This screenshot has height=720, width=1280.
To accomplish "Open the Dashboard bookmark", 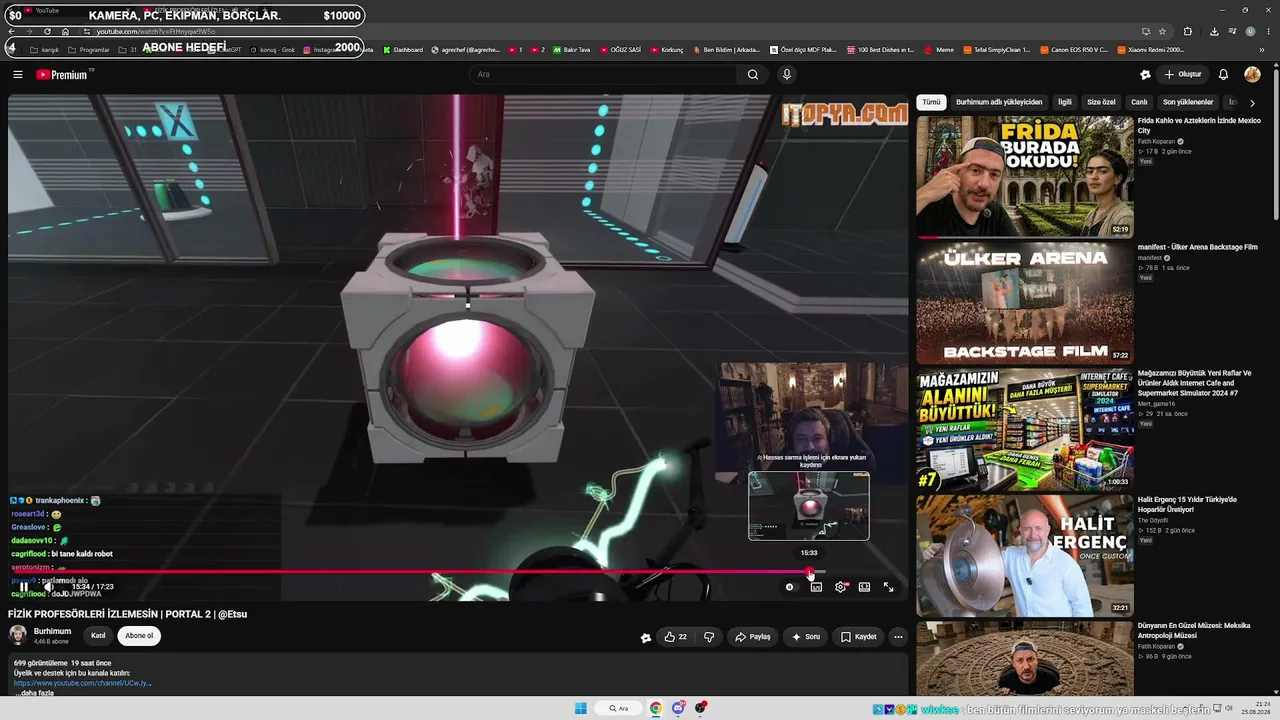I will (x=402, y=49).
